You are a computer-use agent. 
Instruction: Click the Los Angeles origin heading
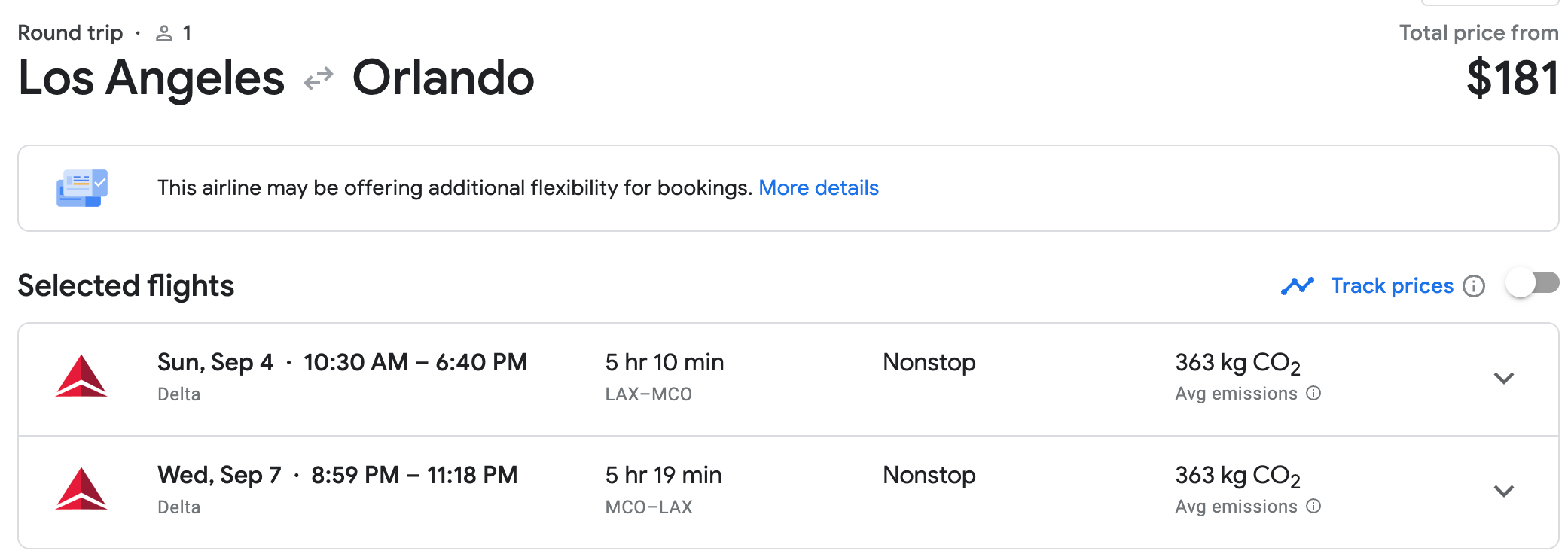pyautogui.click(x=151, y=78)
